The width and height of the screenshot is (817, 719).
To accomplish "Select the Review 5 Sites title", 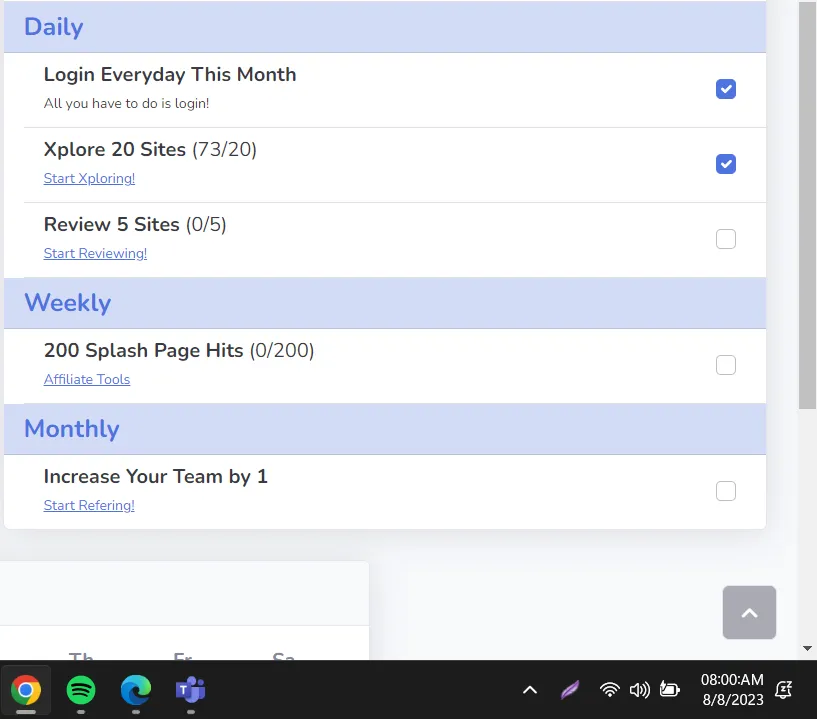I will [112, 225].
